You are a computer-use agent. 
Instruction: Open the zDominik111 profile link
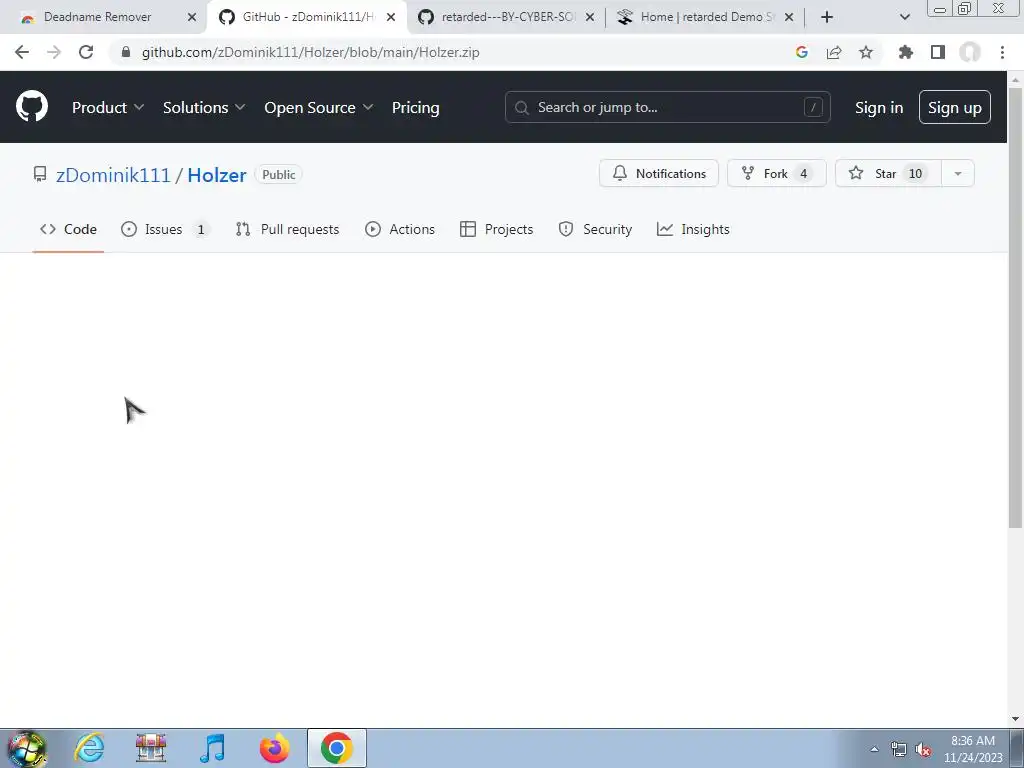[113, 174]
